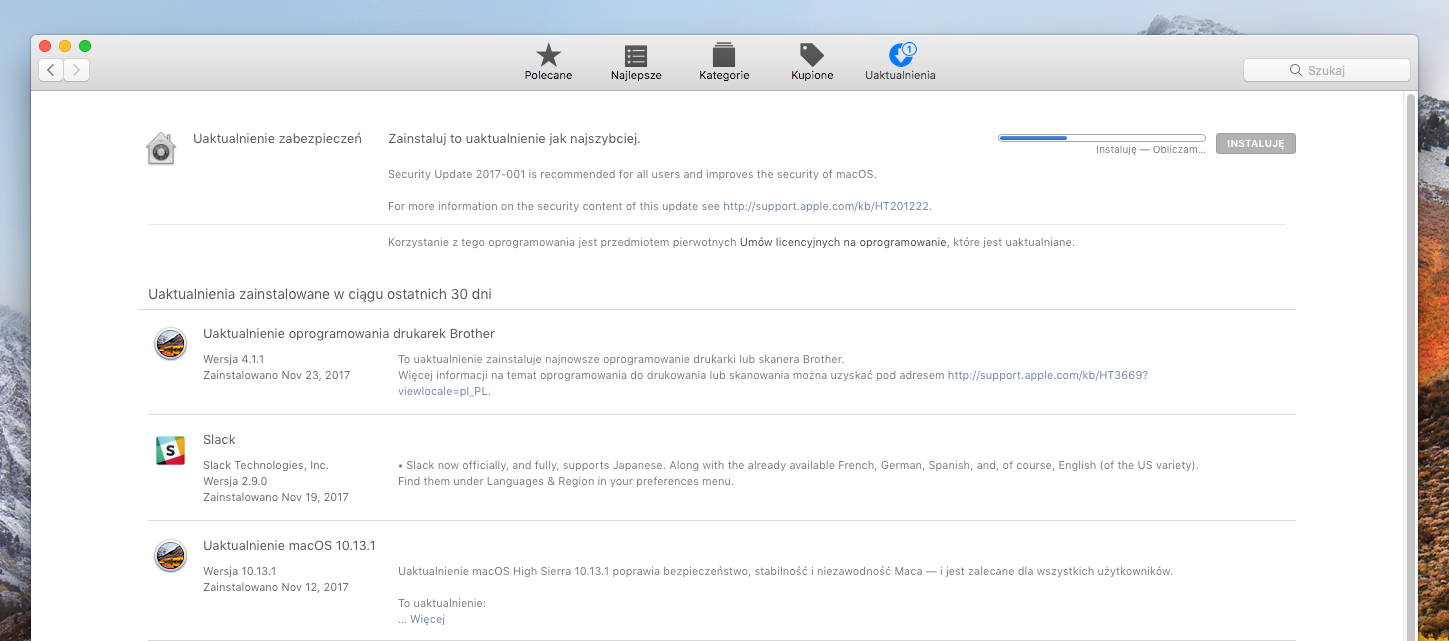Click the Brother printer update icon
The image size is (1449, 641).
[170, 344]
